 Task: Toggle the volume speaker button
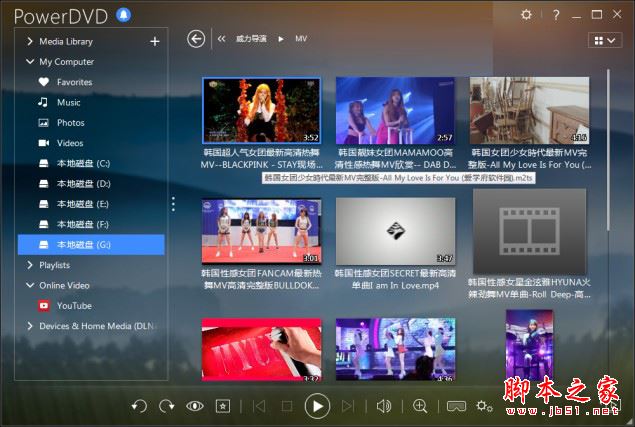pyautogui.click(x=384, y=406)
